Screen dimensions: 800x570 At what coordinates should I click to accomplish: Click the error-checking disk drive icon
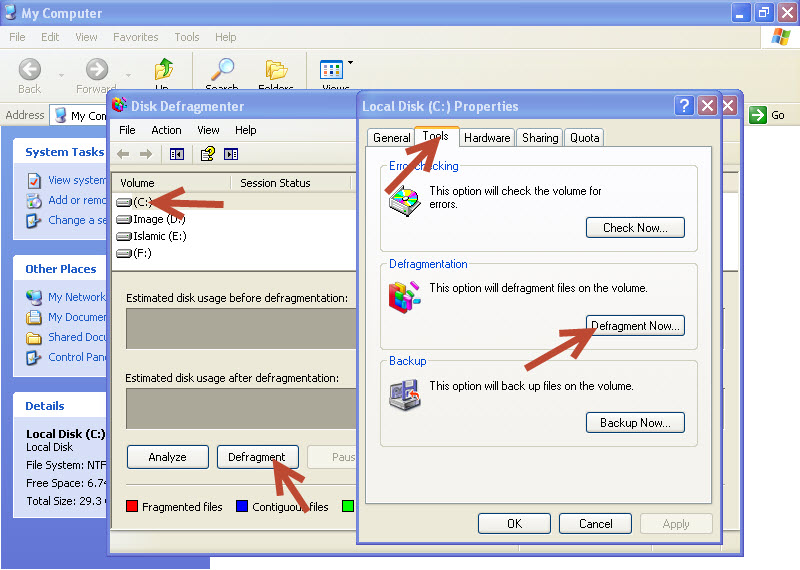point(405,201)
